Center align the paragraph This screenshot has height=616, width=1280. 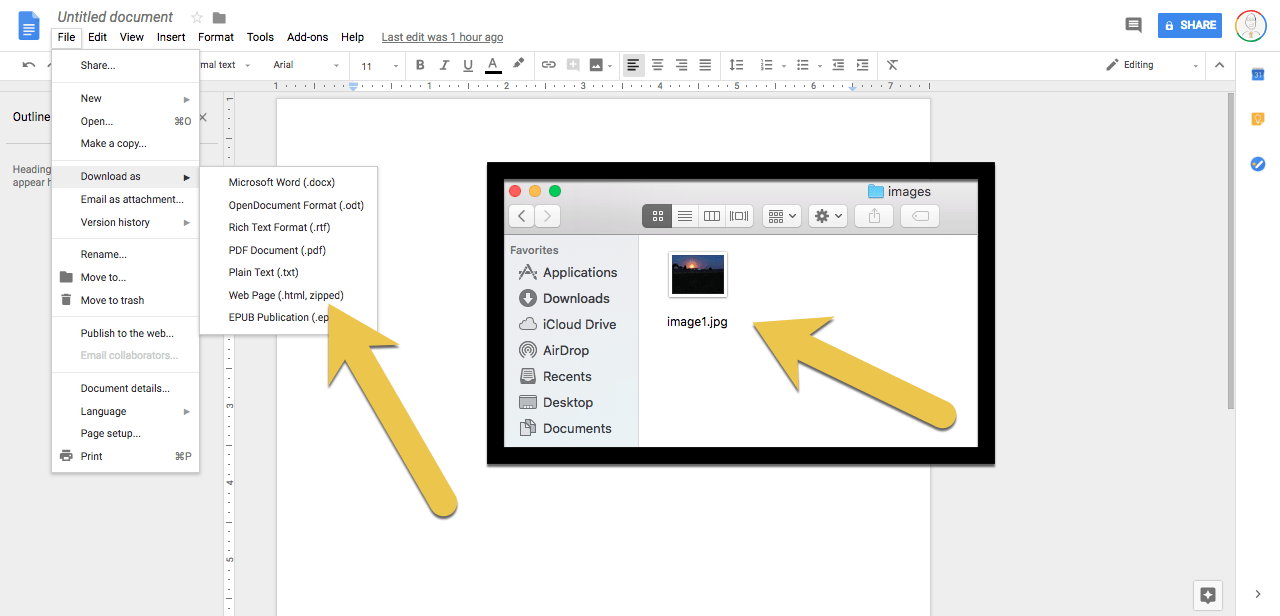657,65
